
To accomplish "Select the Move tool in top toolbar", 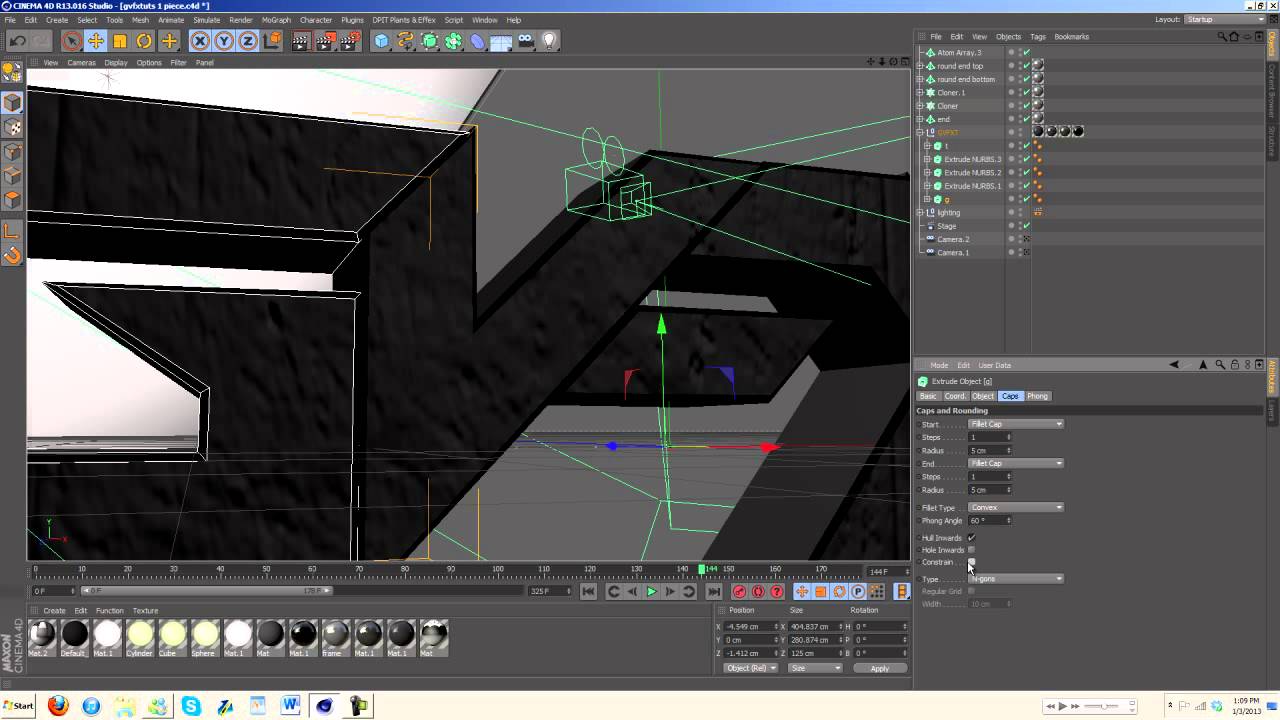I will coord(96,41).
